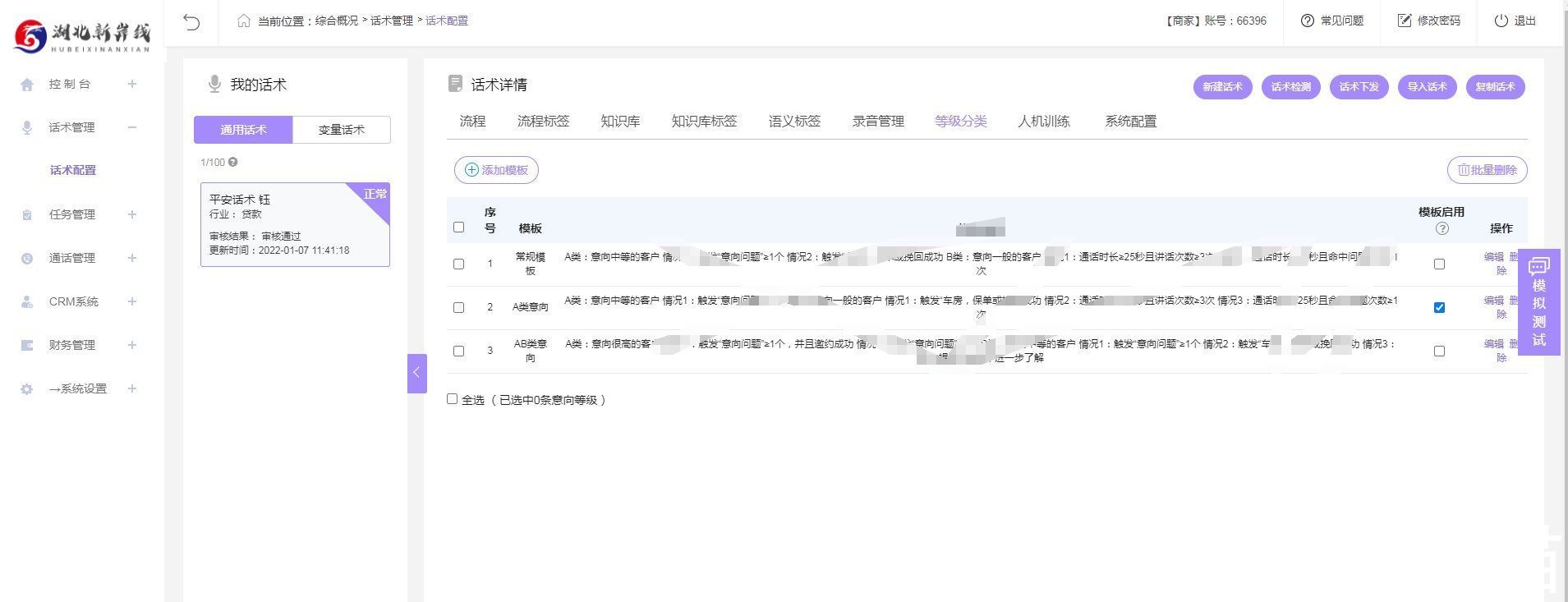This screenshot has height=602, width=1568.
Task: Open the 模拟测试 side panel
Action: click(1539, 302)
